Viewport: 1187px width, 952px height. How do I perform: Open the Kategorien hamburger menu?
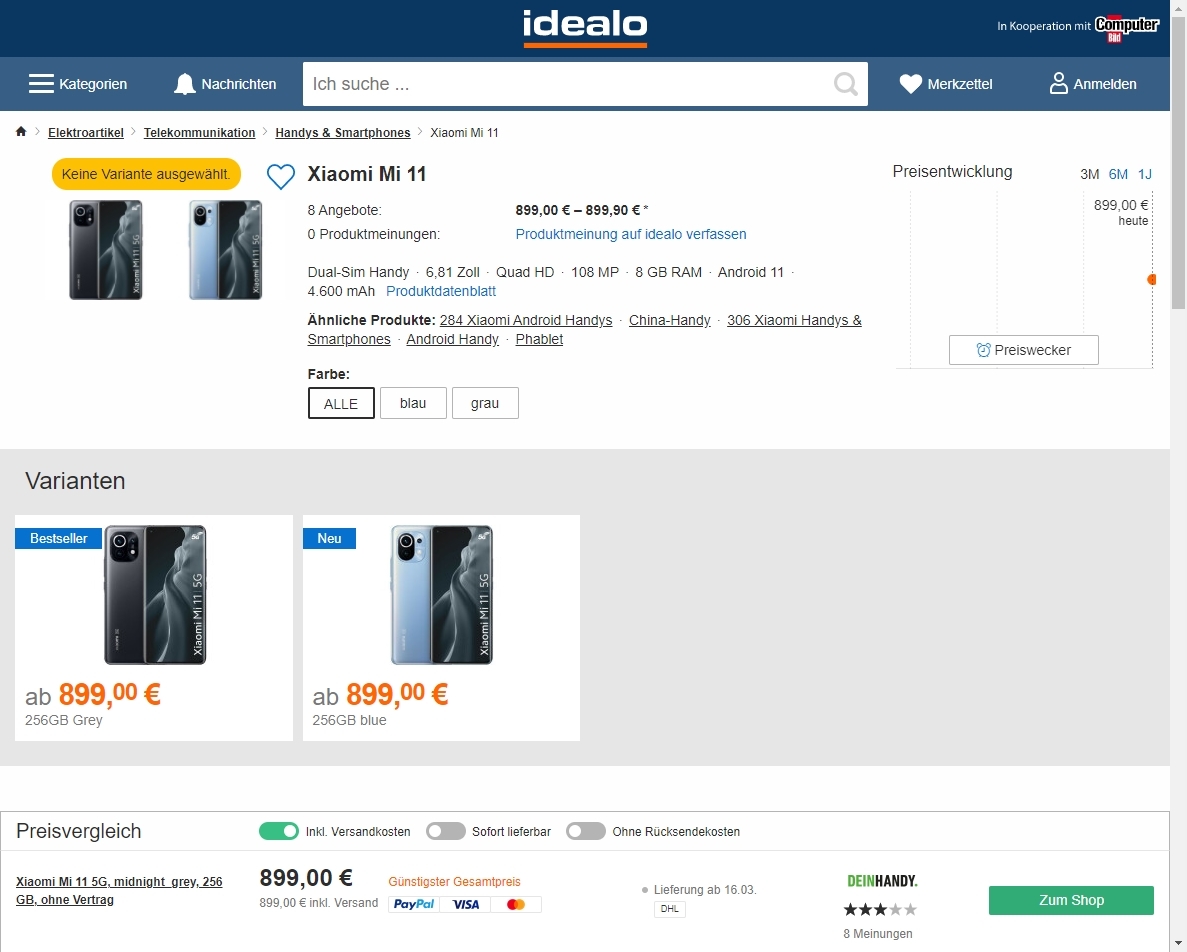[x=41, y=84]
